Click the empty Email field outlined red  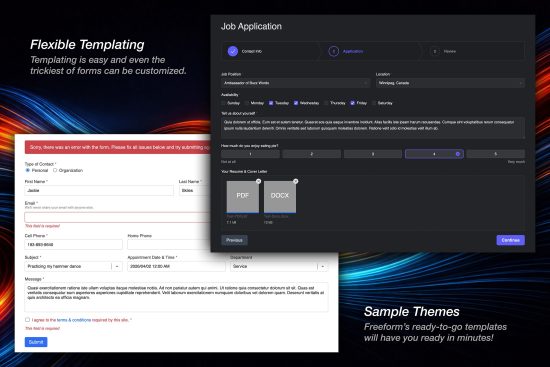[118, 217]
